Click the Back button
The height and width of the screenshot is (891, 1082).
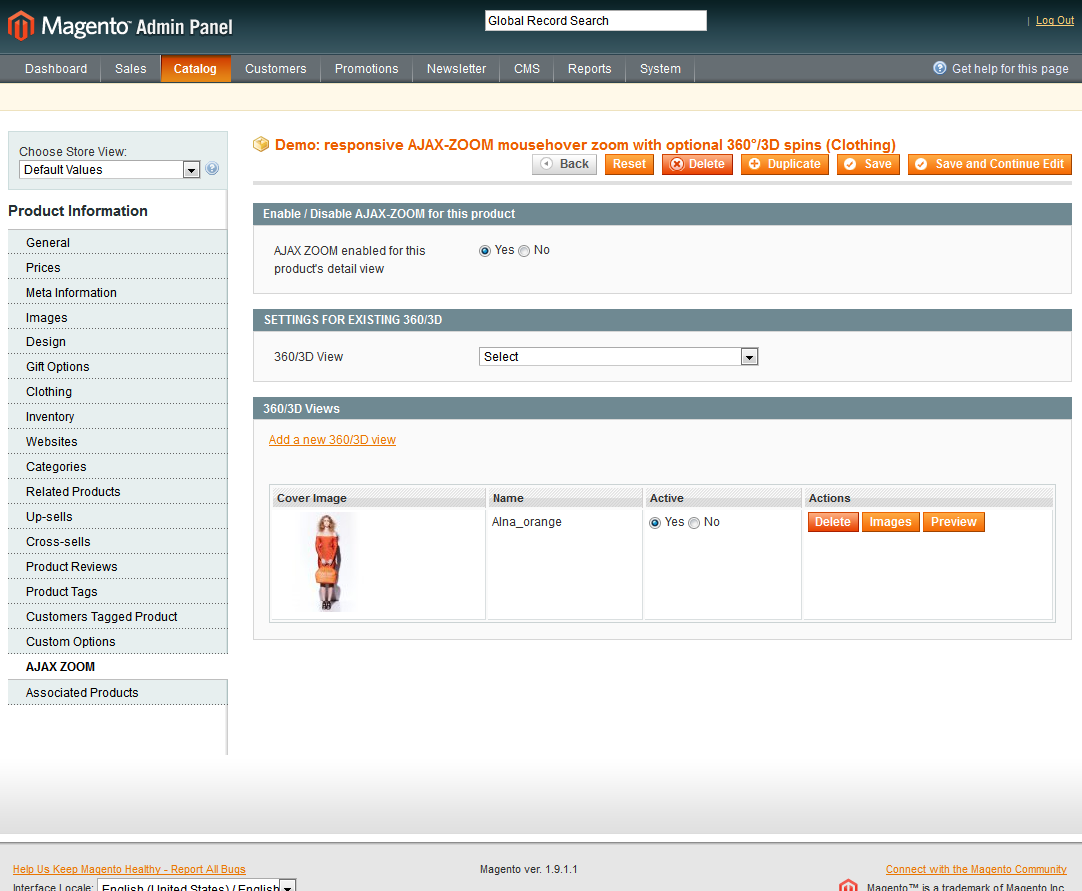(x=564, y=164)
